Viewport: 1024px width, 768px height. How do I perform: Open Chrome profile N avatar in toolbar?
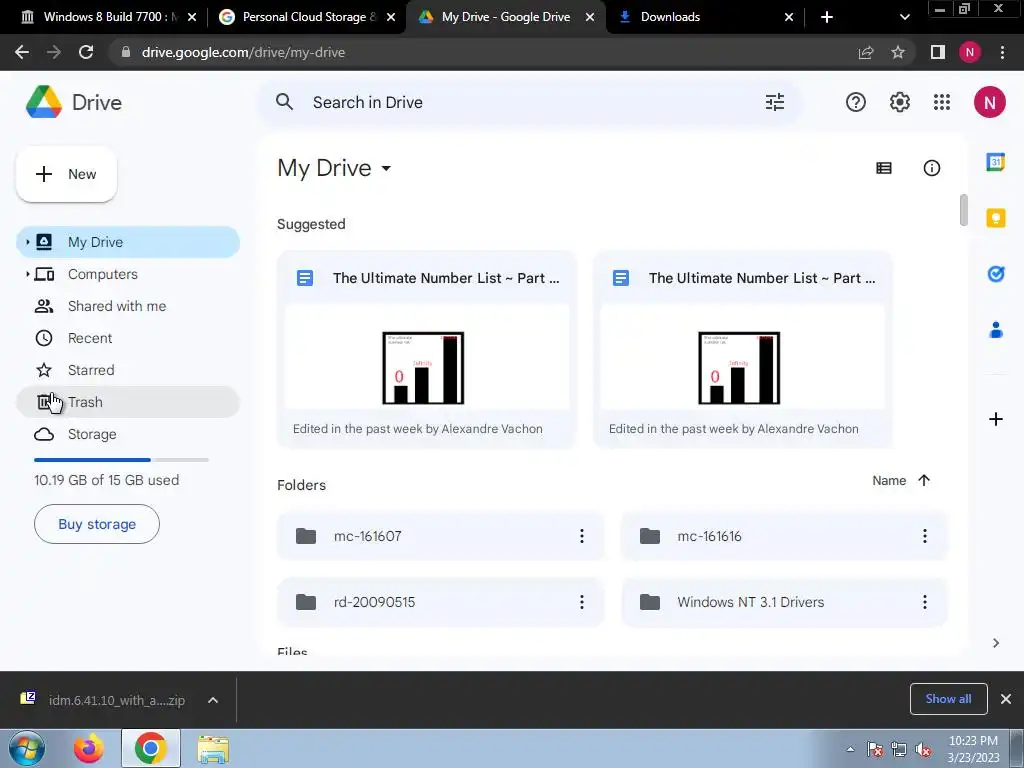[970, 52]
